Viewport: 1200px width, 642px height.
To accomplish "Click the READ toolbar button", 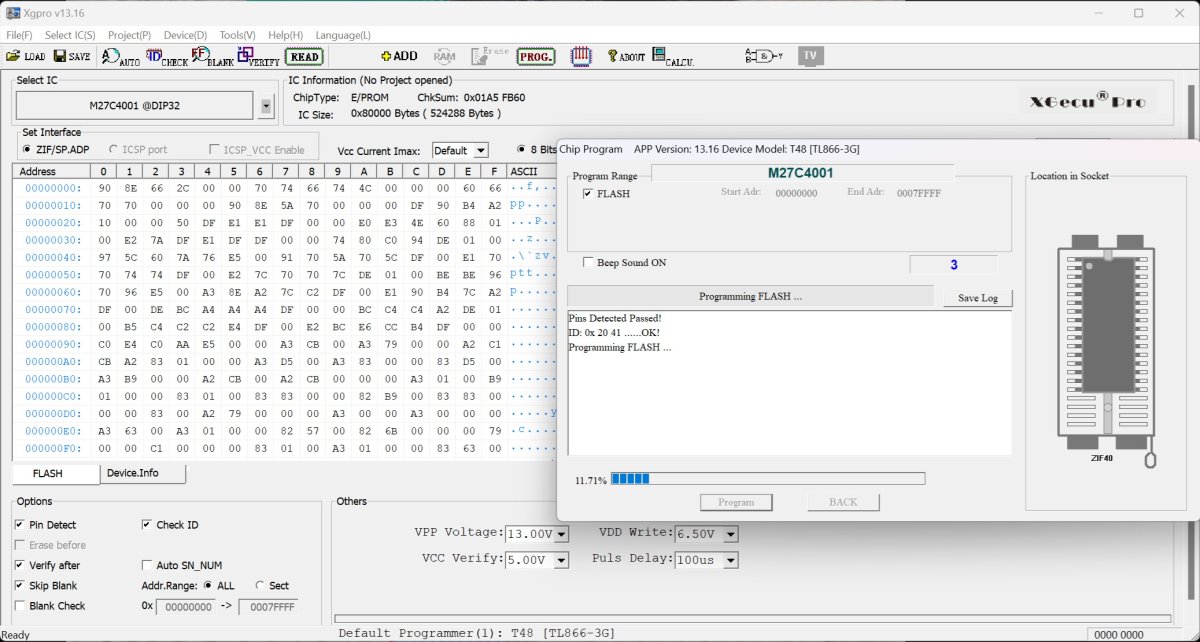I will pyautogui.click(x=305, y=57).
